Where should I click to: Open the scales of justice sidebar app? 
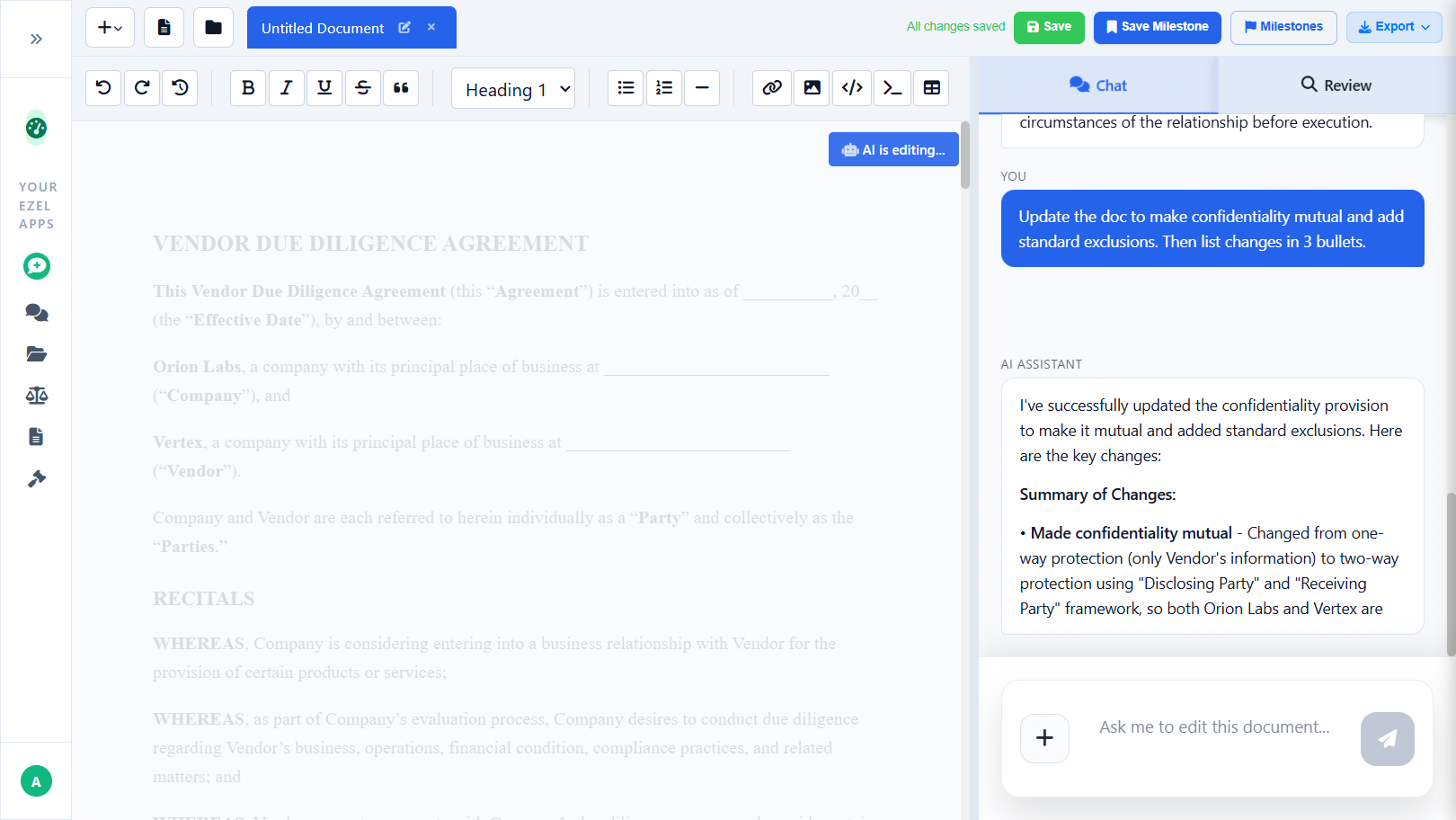click(36, 396)
